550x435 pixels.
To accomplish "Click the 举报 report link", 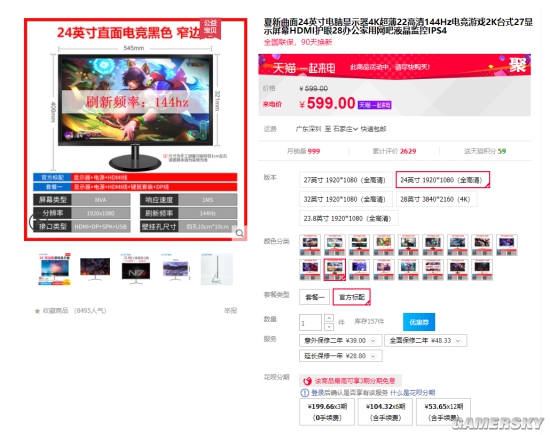I will (230, 310).
